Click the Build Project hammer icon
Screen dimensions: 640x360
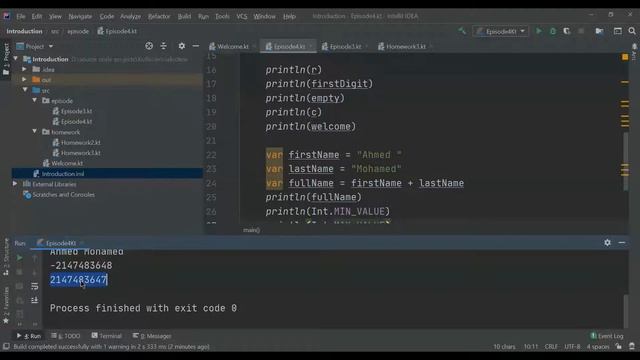(462, 31)
